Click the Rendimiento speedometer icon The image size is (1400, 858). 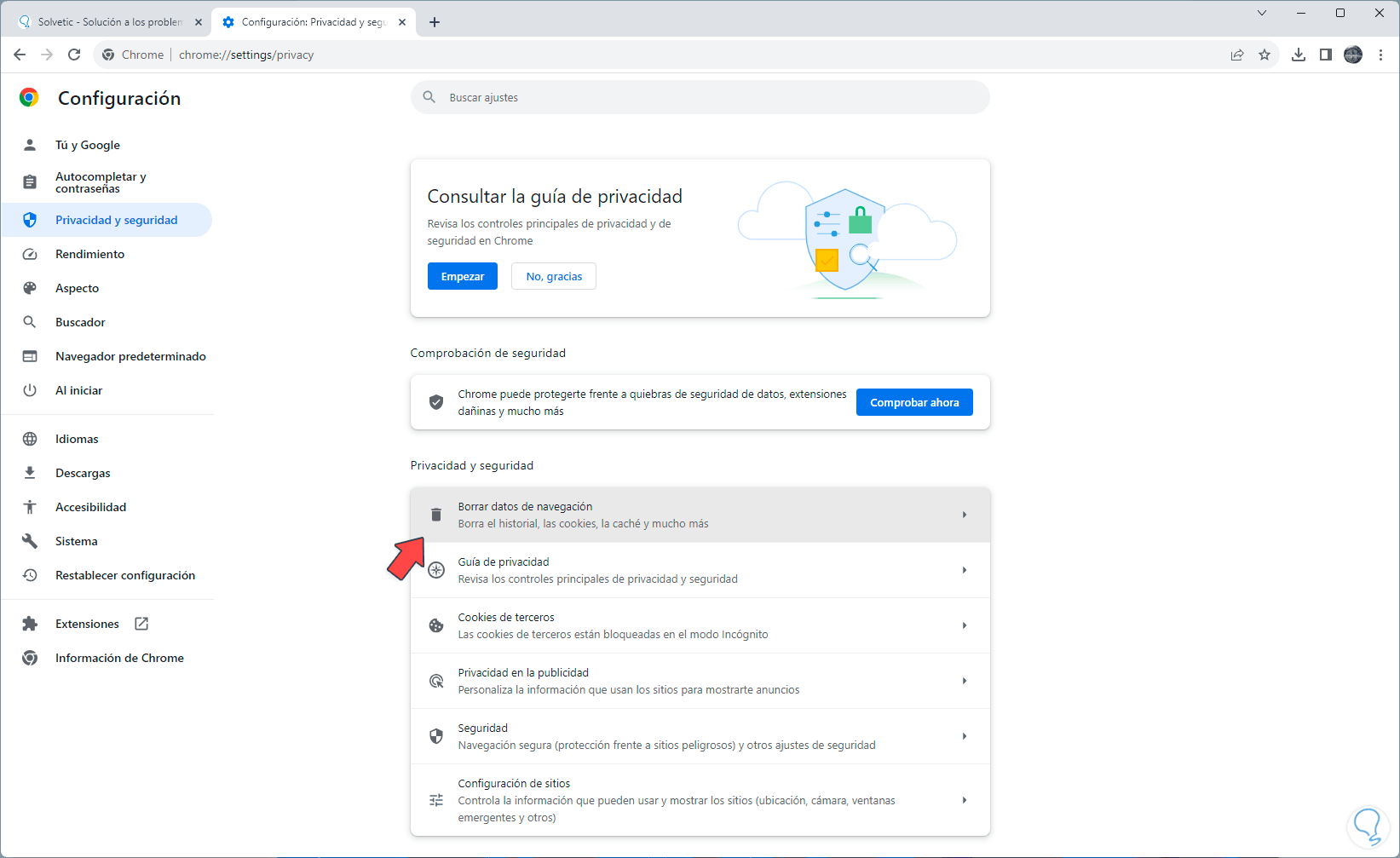click(x=30, y=254)
